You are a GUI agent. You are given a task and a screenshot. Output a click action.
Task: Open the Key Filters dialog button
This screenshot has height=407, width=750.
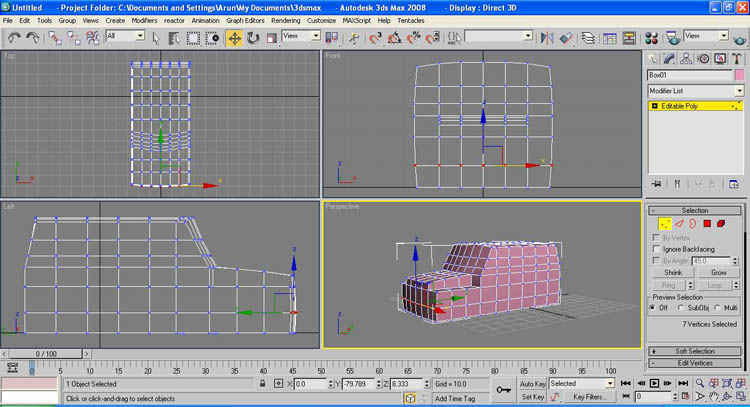click(589, 397)
